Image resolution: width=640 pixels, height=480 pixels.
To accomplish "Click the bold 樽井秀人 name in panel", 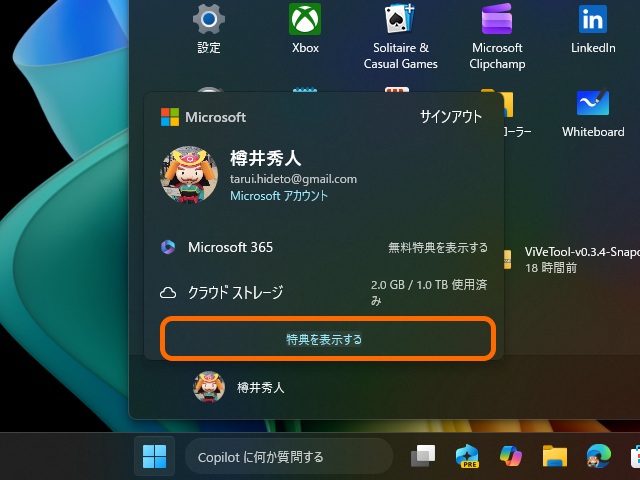I will 265,158.
